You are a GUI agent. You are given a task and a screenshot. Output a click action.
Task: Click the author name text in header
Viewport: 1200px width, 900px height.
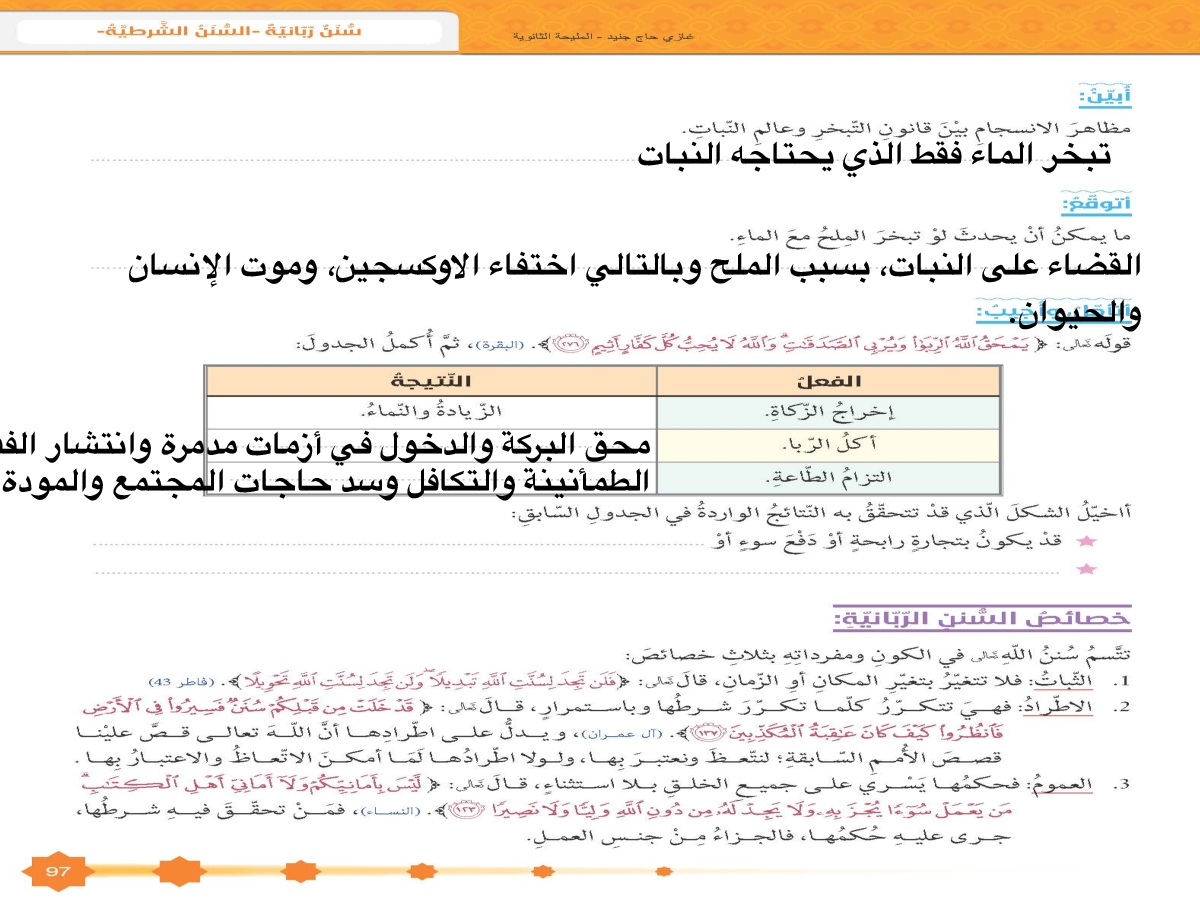pyautogui.click(x=605, y=35)
